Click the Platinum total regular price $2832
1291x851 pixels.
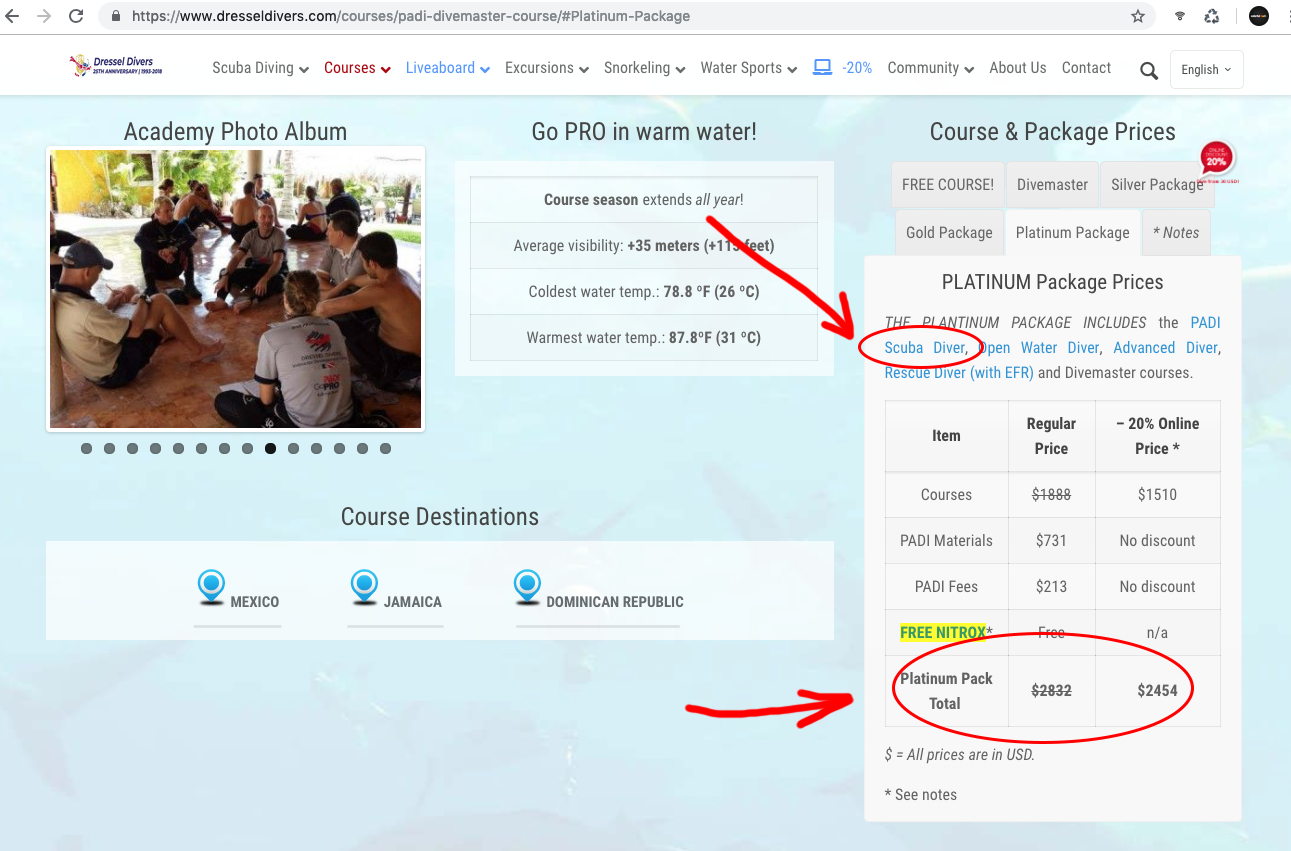pyautogui.click(x=1051, y=690)
